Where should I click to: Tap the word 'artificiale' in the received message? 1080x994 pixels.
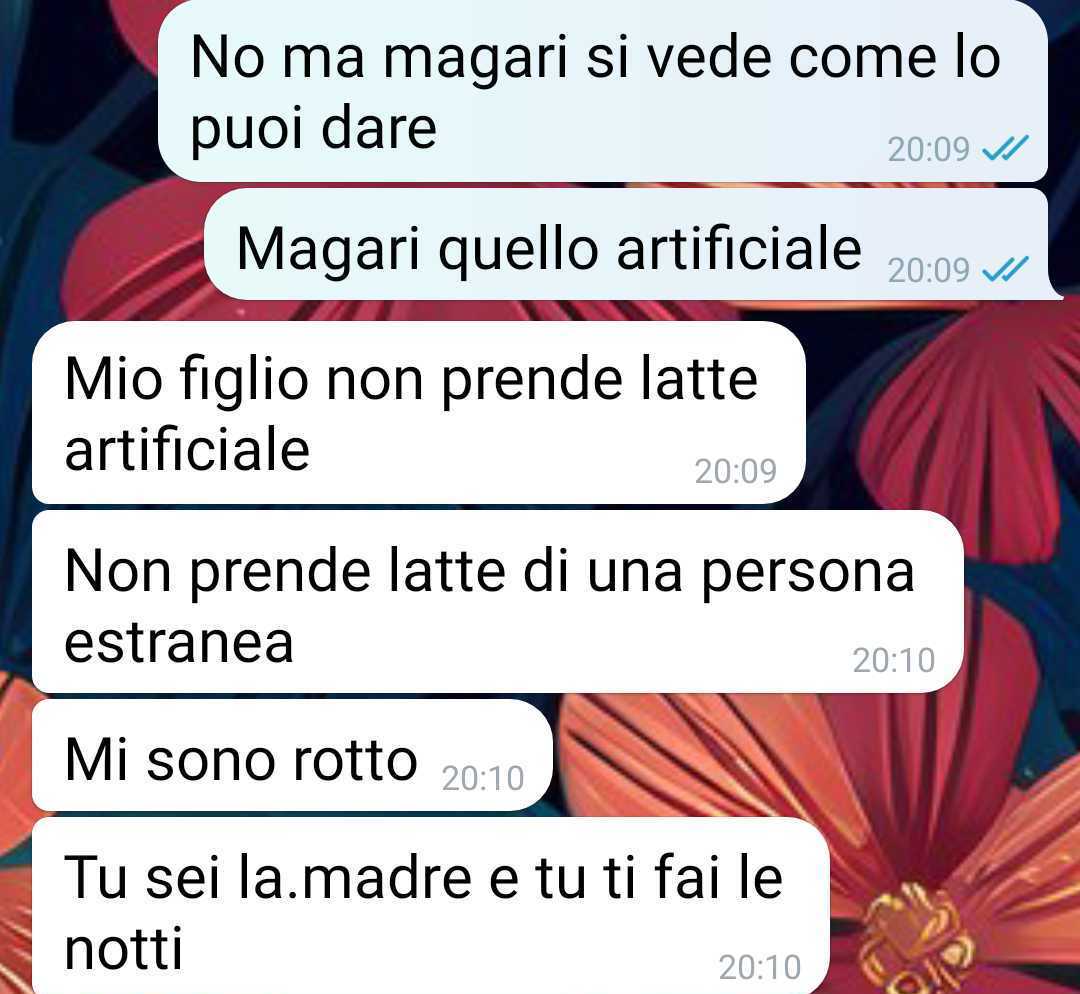click(x=187, y=449)
